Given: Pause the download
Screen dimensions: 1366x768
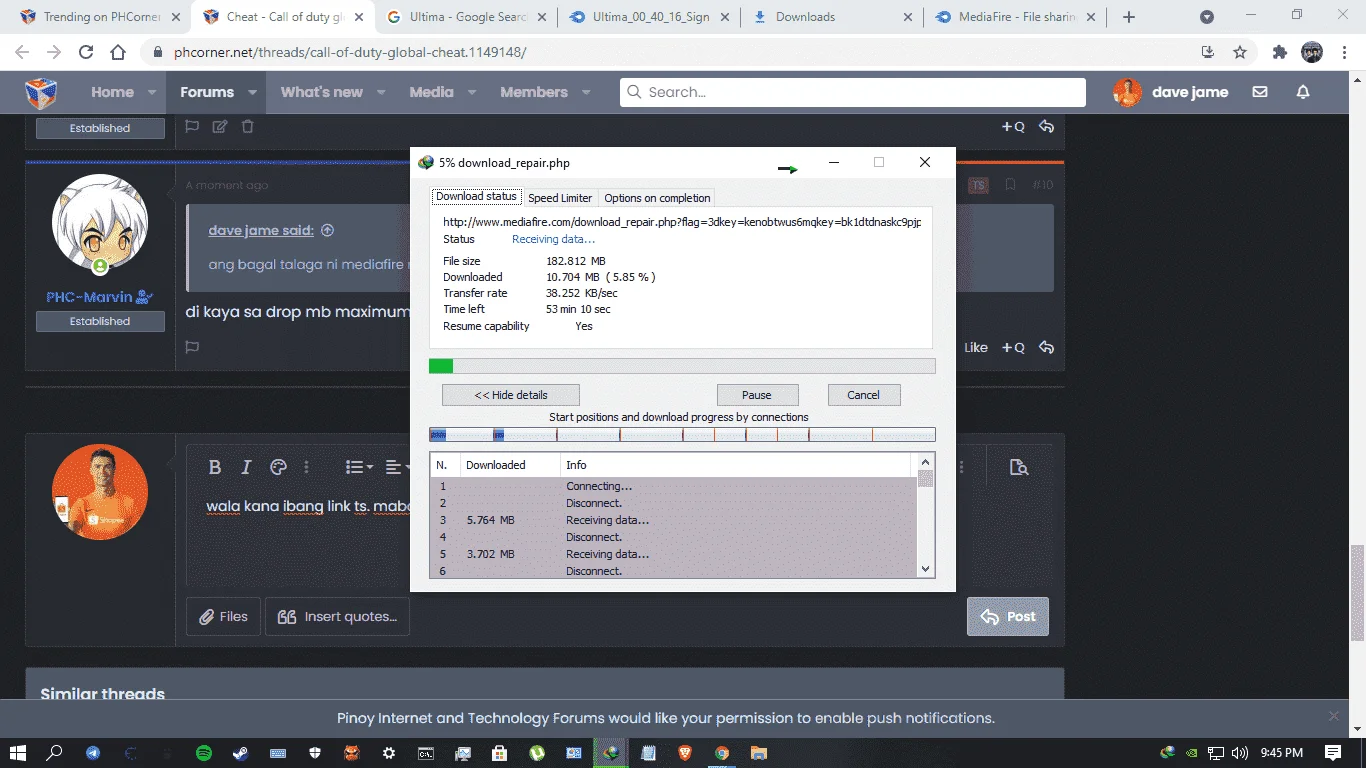Looking at the screenshot, I should pyautogui.click(x=757, y=395).
